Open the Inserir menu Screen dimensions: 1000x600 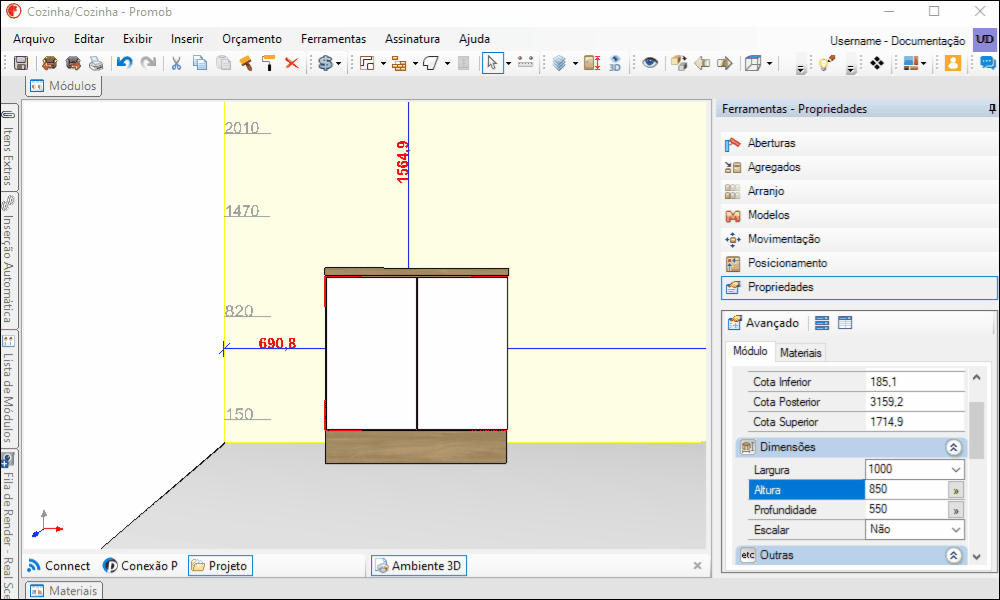pos(187,39)
